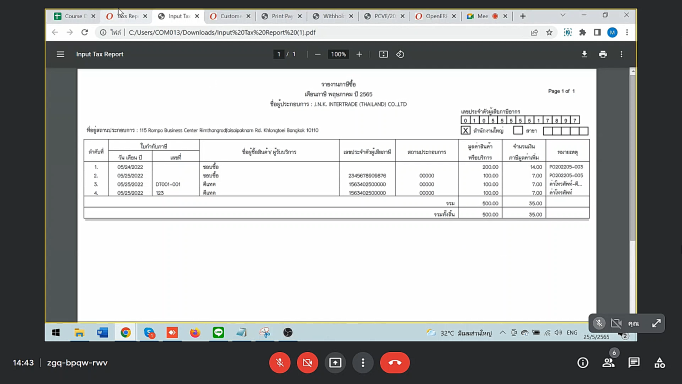Image resolution: width=682 pixels, height=384 pixels.
Task: Fit PDF page to width
Action: [x=383, y=54]
